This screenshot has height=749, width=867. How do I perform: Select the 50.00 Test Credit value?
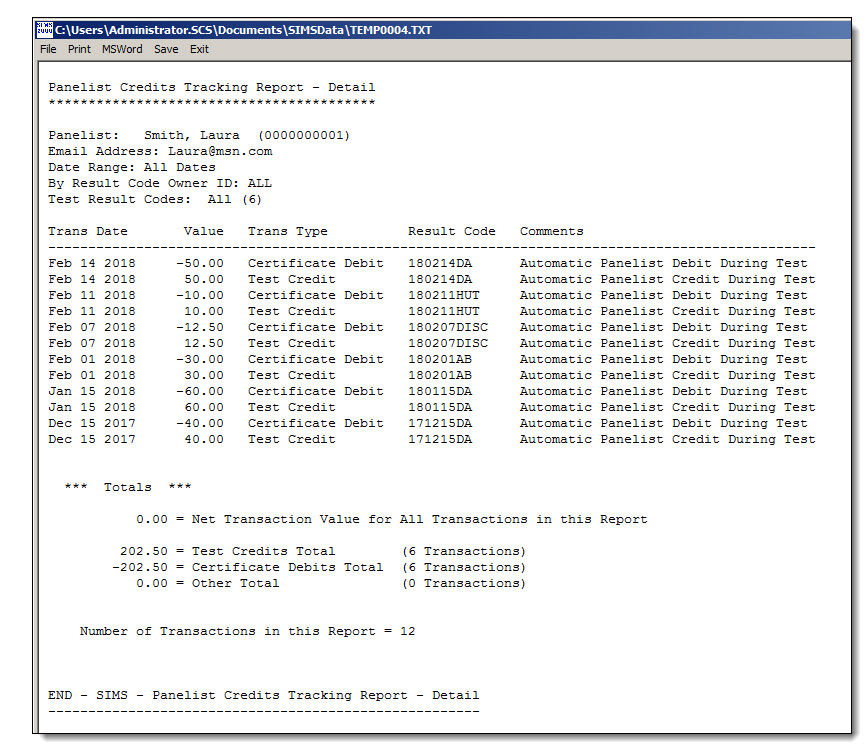204,280
